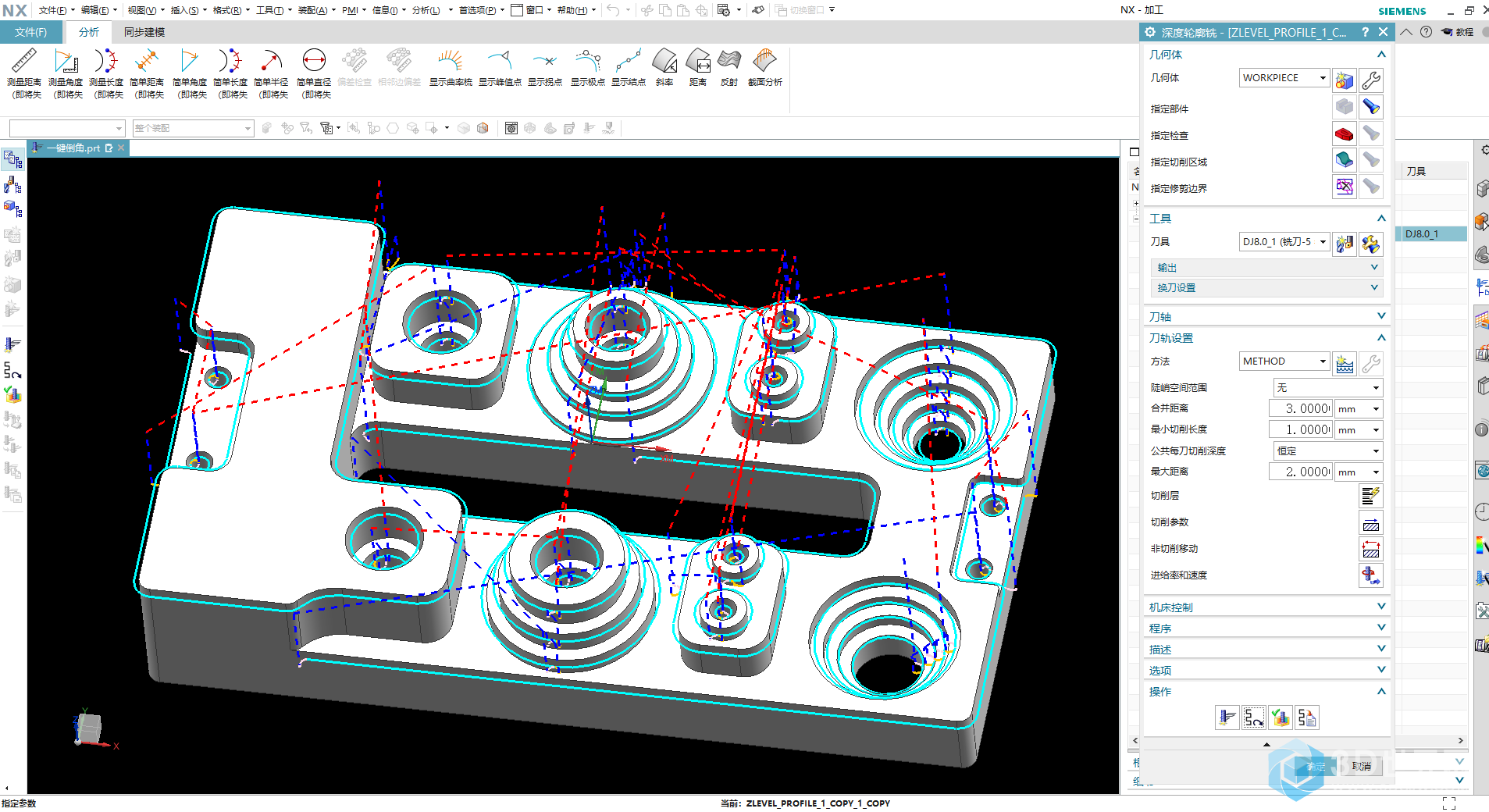Image resolution: width=1489 pixels, height=812 pixels.
Task: Open the 视图(V) menu
Action: [145, 10]
